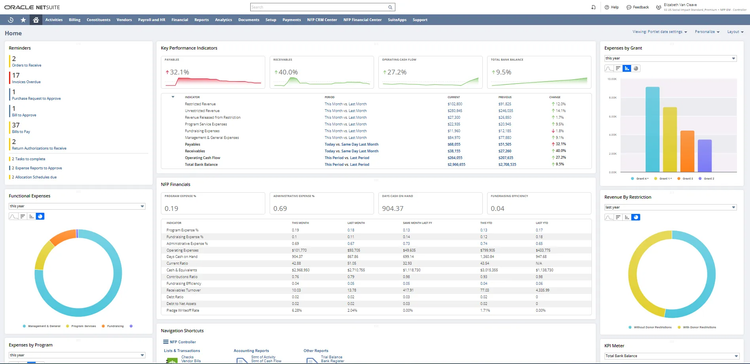Click the Lists & Transactions green icon
Image resolution: width=750 pixels, height=364 pixels.
click(x=172, y=360)
